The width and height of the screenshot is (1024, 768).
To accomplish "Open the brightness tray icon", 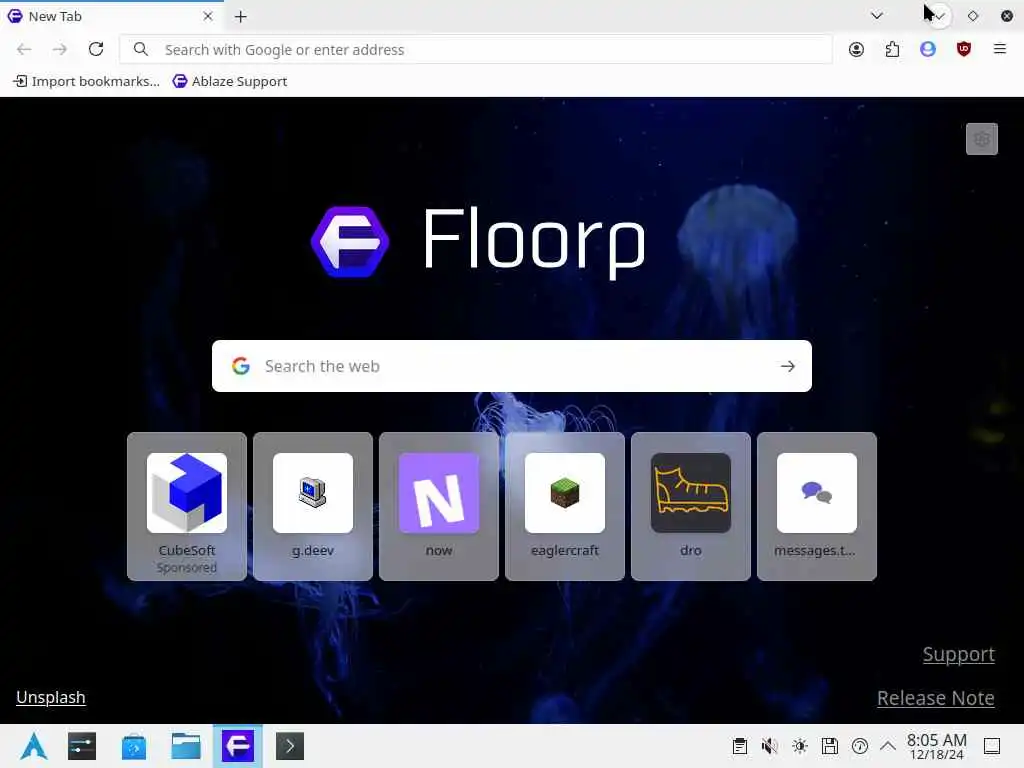I will (x=799, y=746).
